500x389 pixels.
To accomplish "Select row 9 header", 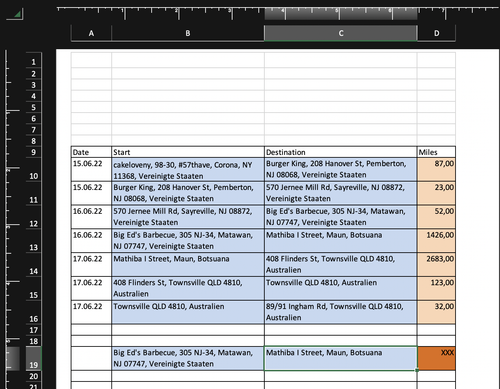I will click(x=33, y=152).
